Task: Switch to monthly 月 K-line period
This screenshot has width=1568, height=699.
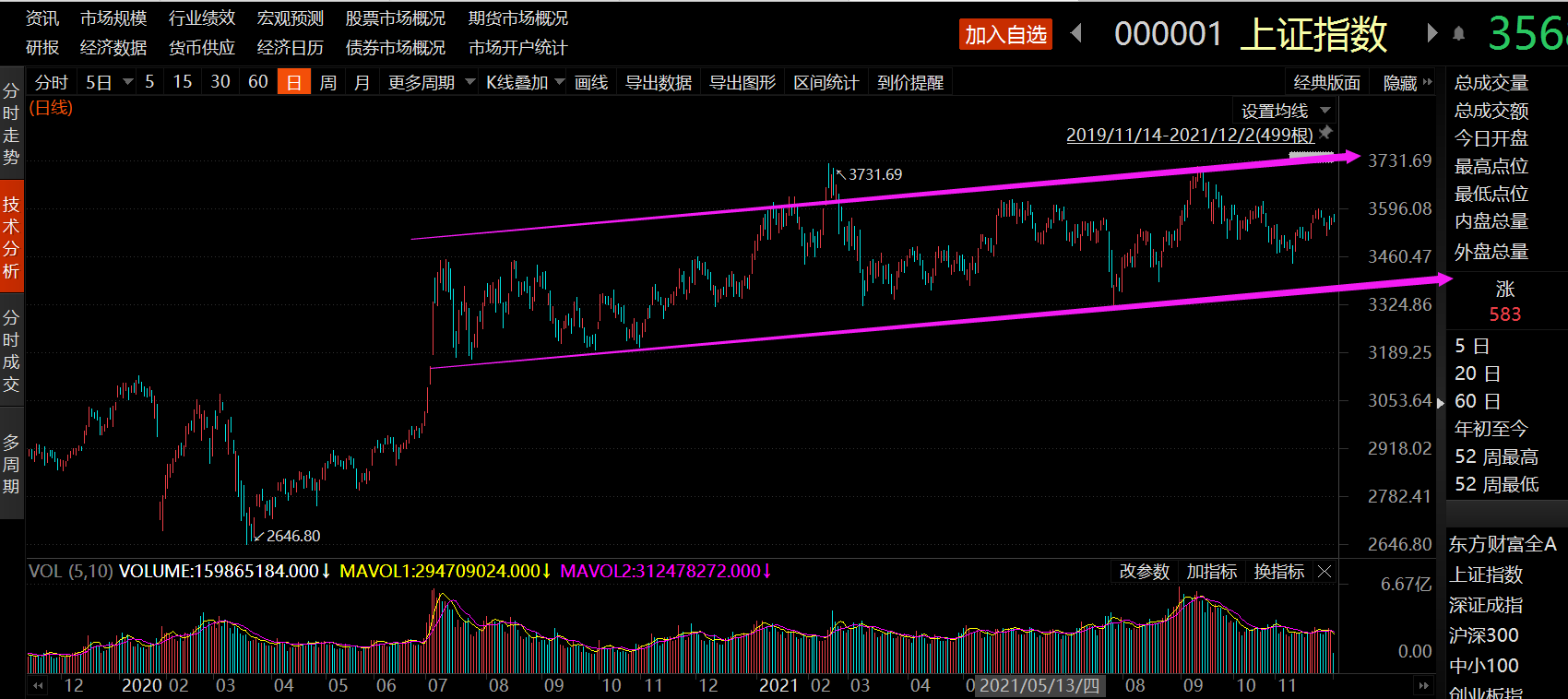Action: [362, 83]
